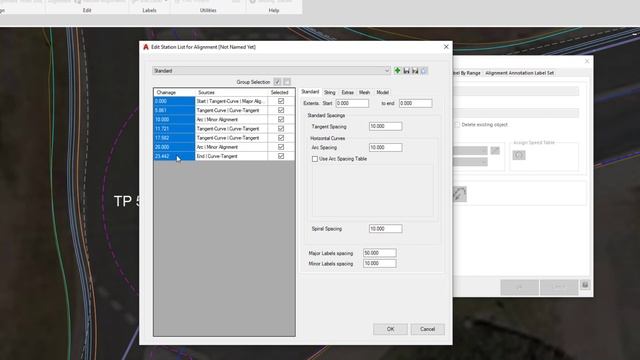Screen dimensions: 640x360
Task: Click the Selected column header
Action: [x=281, y=92]
